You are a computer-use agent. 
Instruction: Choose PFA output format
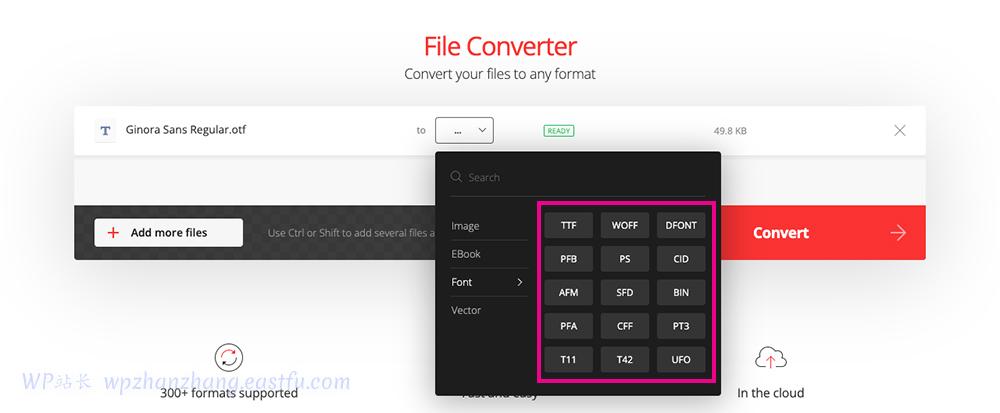pyautogui.click(x=568, y=326)
